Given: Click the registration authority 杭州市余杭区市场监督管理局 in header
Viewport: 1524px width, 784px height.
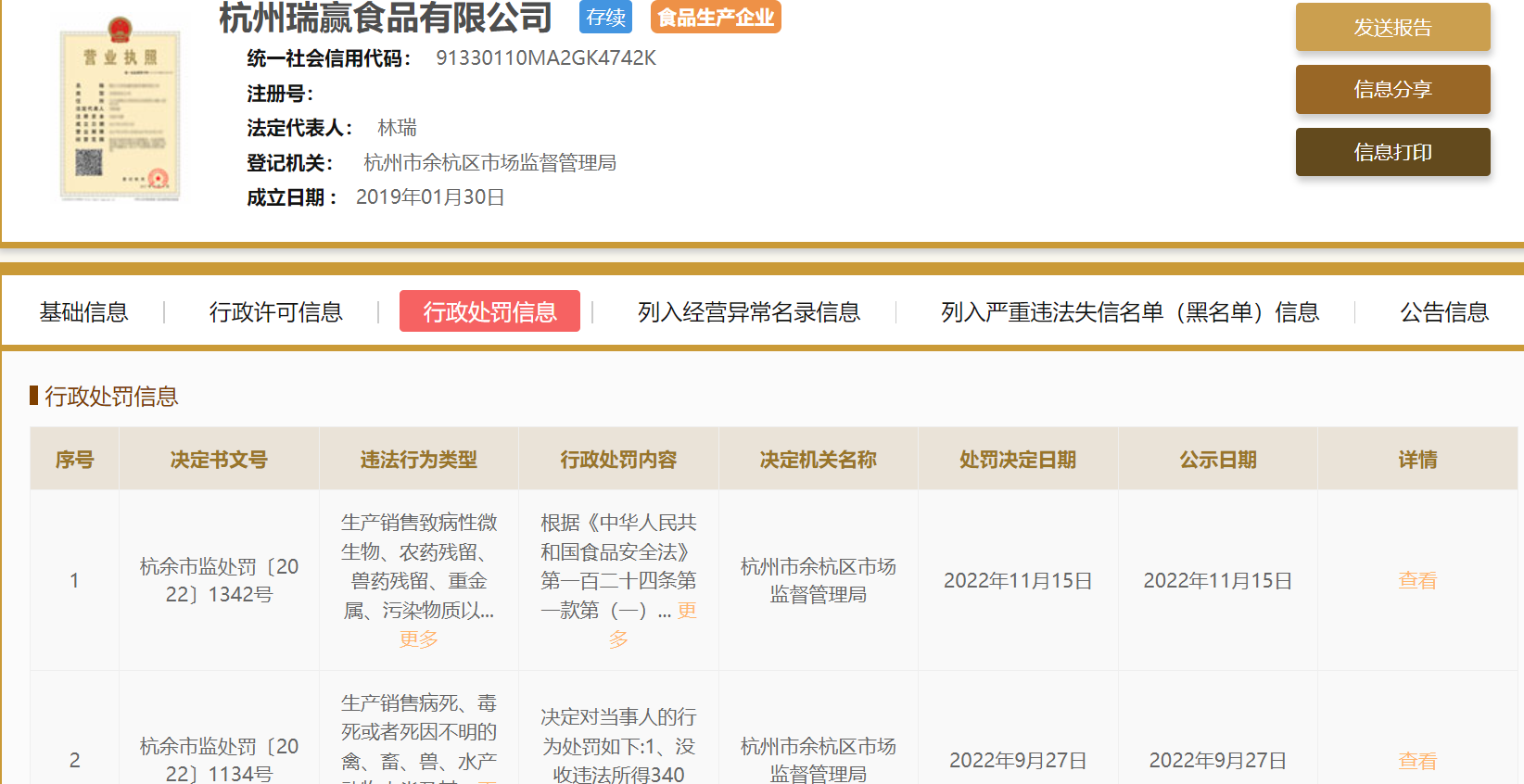Looking at the screenshot, I should coord(489,163).
